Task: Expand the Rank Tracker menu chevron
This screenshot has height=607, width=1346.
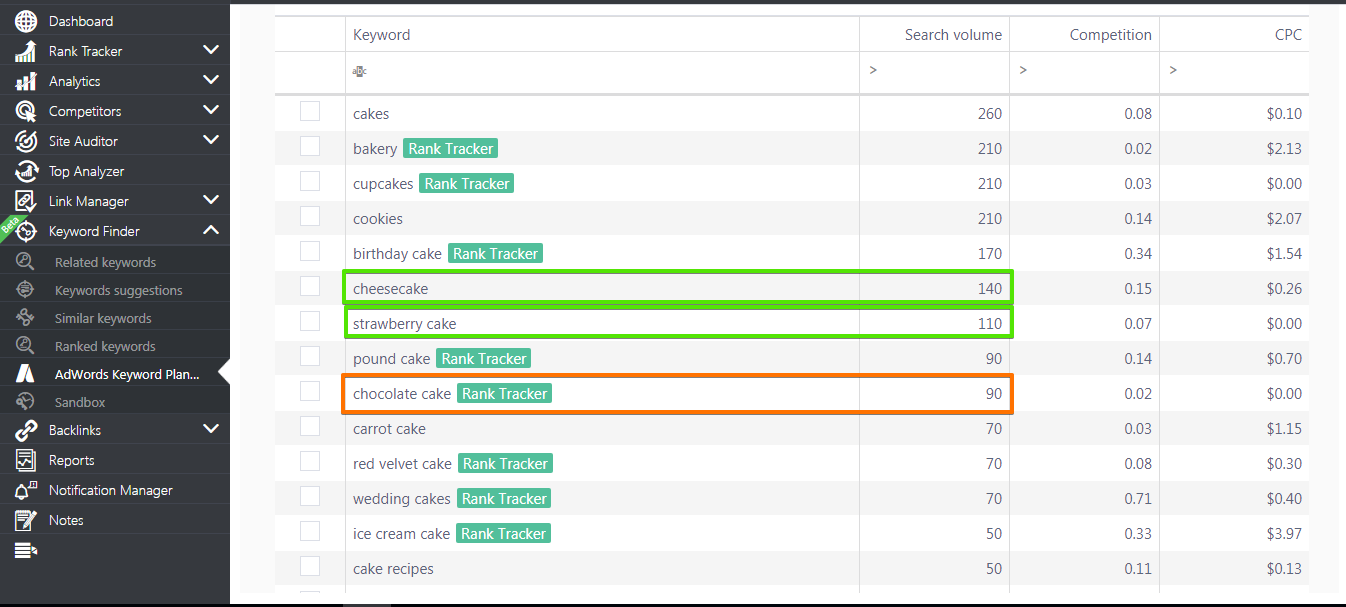Action: (210, 50)
